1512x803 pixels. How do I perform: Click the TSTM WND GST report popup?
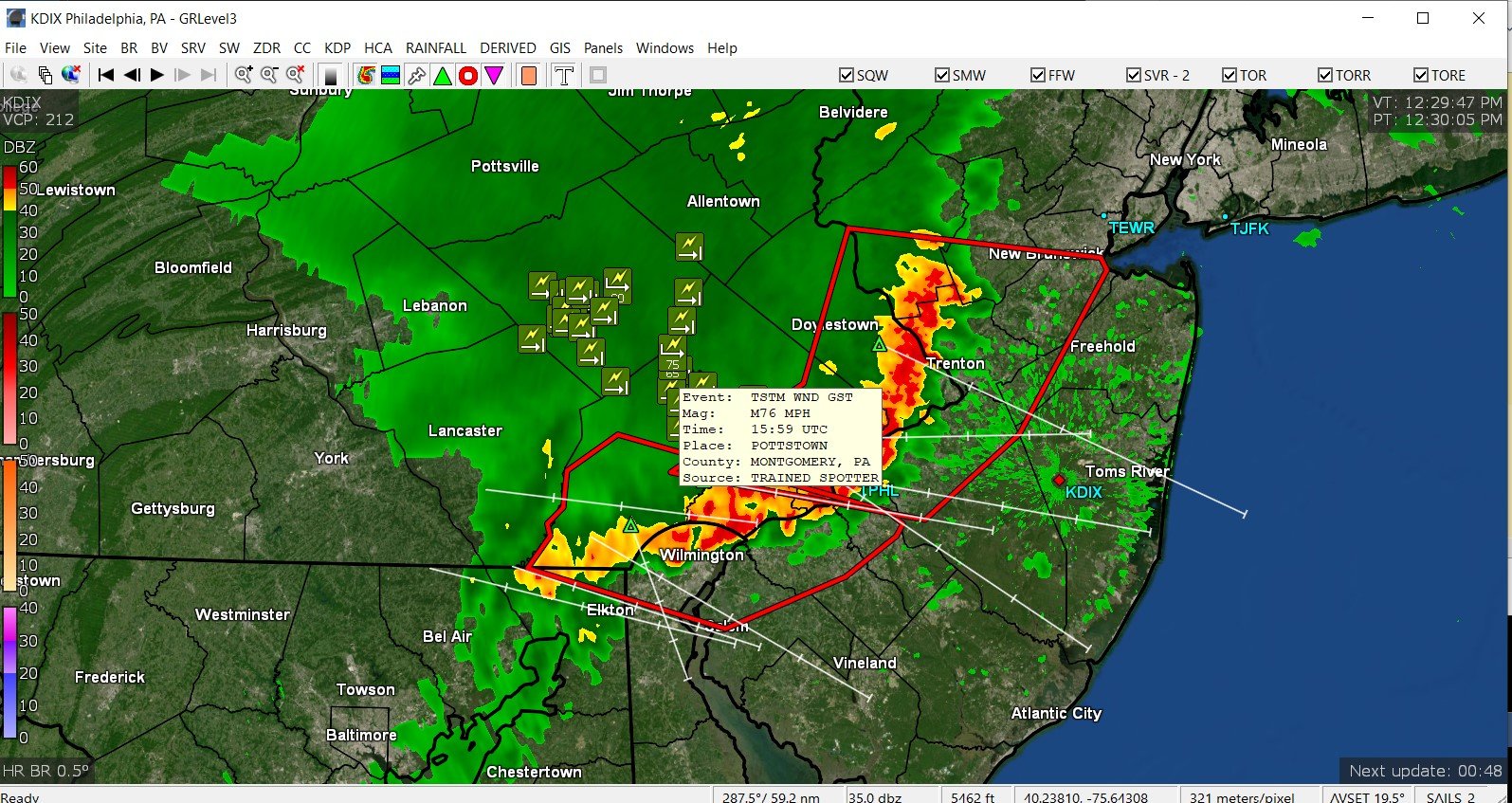tap(781, 437)
